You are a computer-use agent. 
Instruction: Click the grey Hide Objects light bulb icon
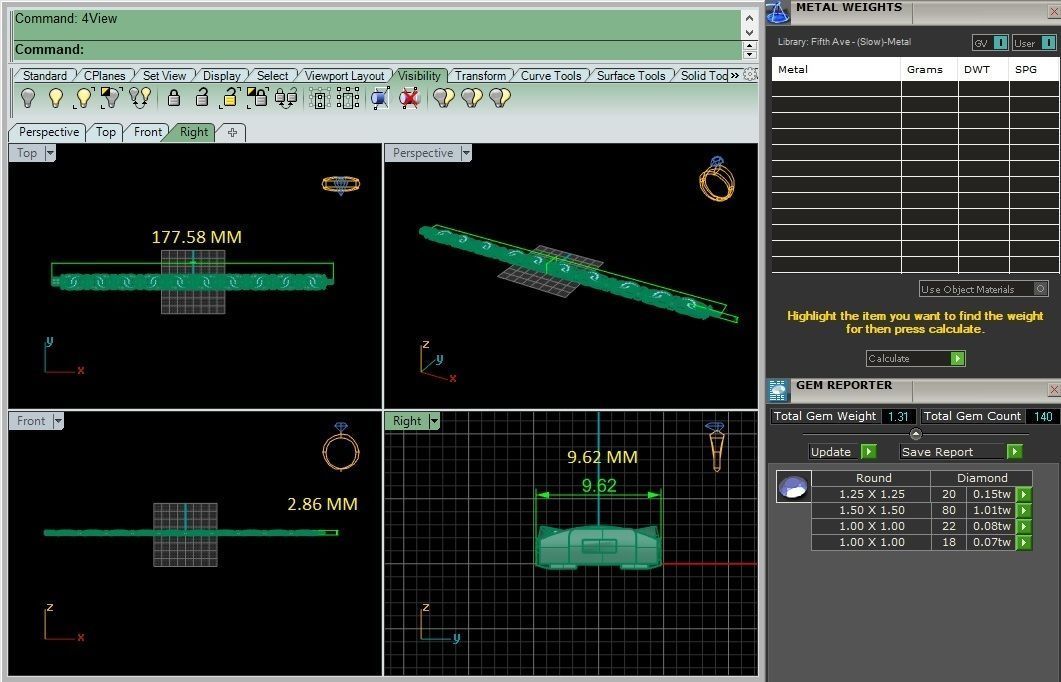[28, 98]
